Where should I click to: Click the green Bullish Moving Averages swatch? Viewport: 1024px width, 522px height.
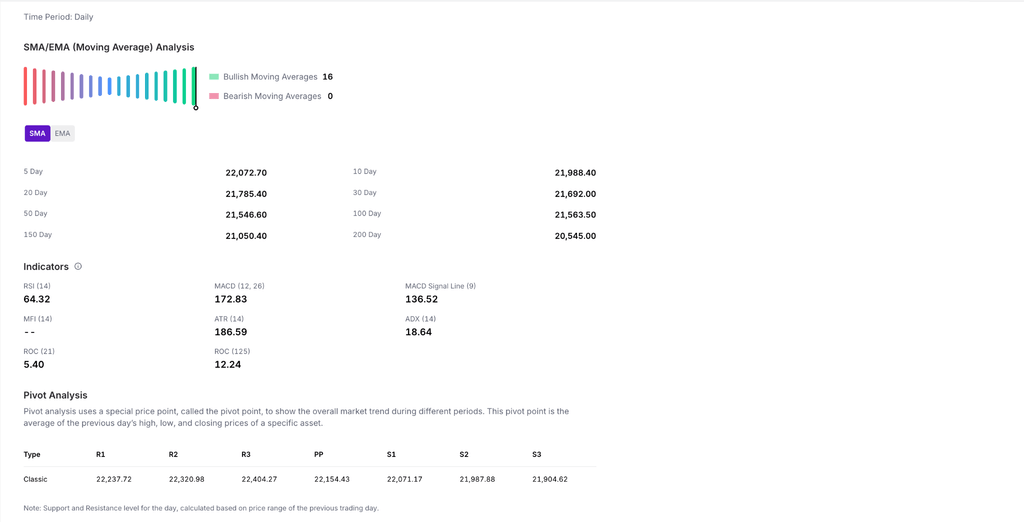(x=214, y=77)
